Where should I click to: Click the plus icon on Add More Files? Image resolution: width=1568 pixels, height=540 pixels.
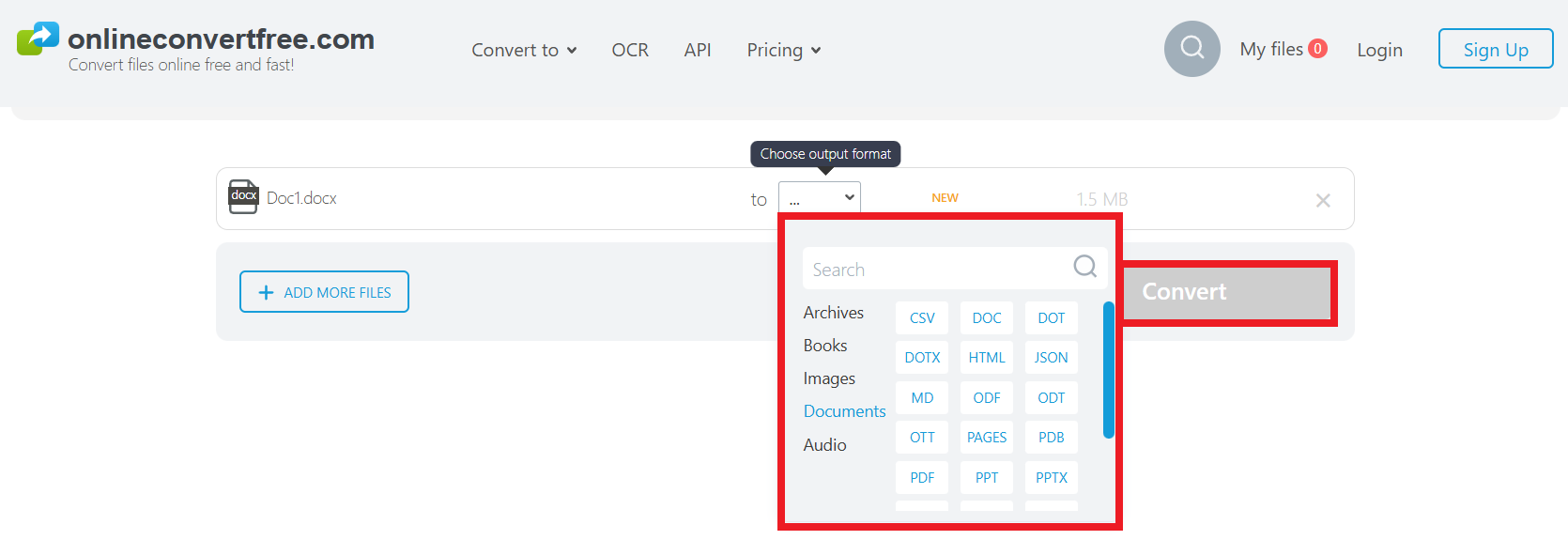pos(266,293)
